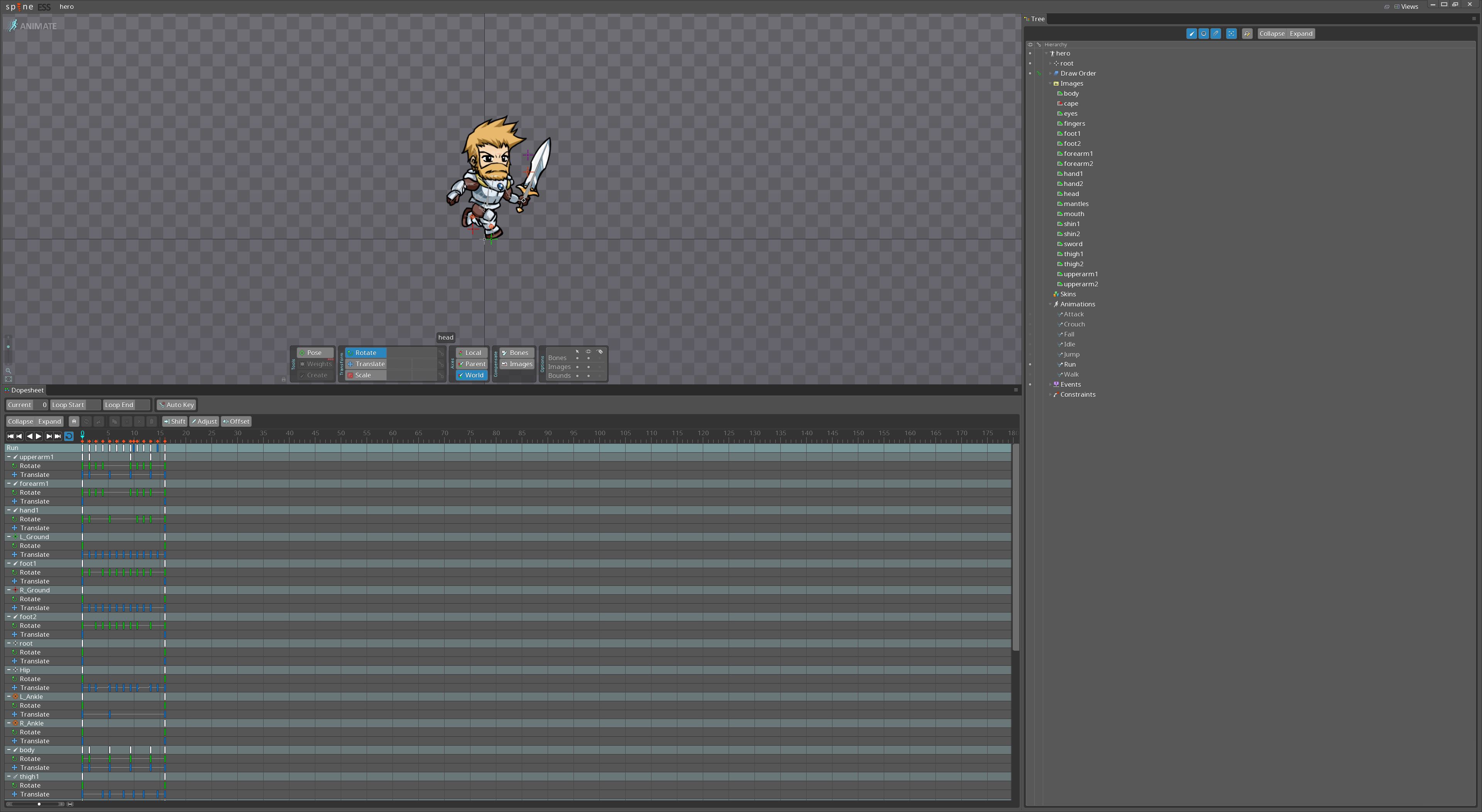
Task: Click Collapse button in Tree panel
Action: pos(1271,33)
